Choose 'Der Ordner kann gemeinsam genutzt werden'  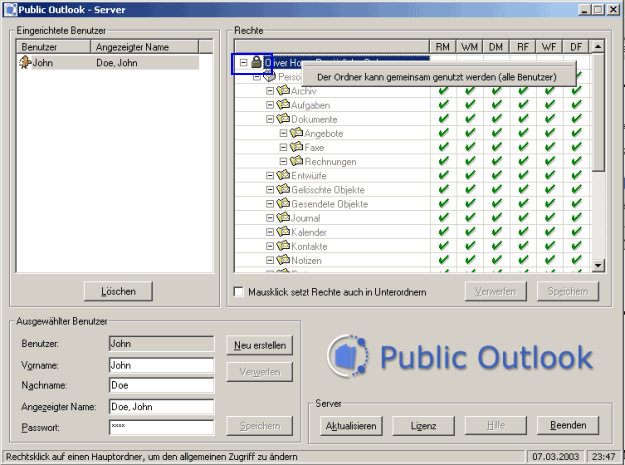(x=437, y=77)
